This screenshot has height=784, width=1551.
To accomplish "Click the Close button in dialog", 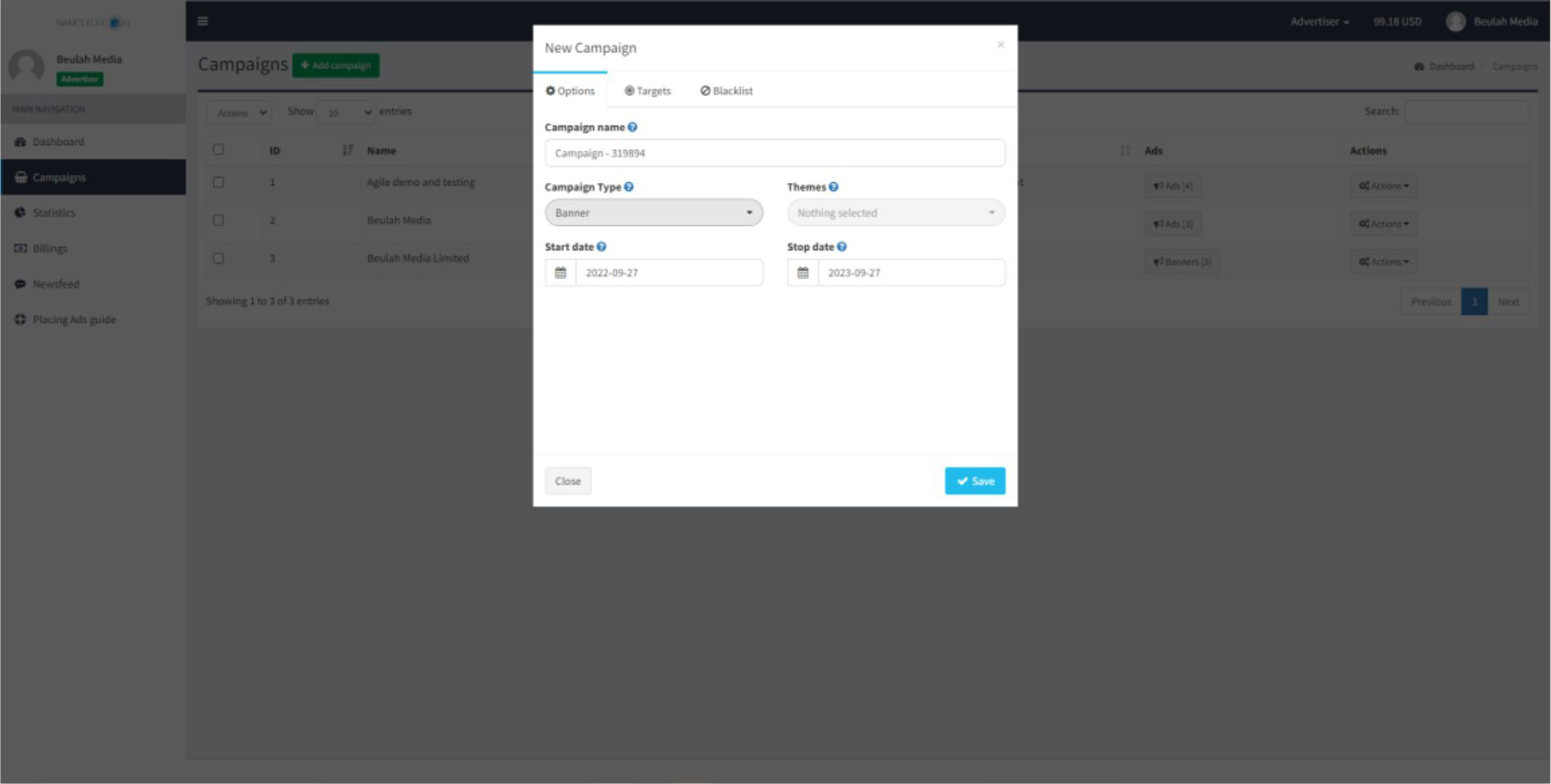I will (x=568, y=481).
